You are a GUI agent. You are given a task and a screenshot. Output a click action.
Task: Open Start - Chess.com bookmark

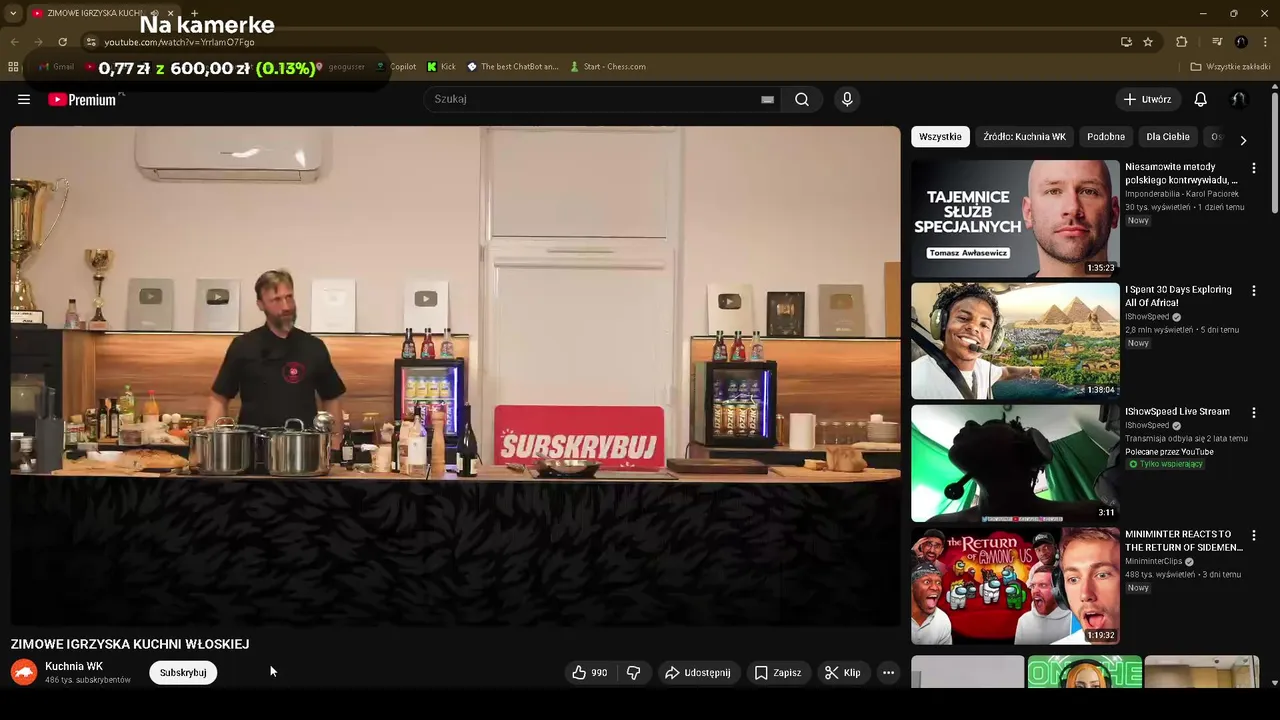(x=608, y=67)
